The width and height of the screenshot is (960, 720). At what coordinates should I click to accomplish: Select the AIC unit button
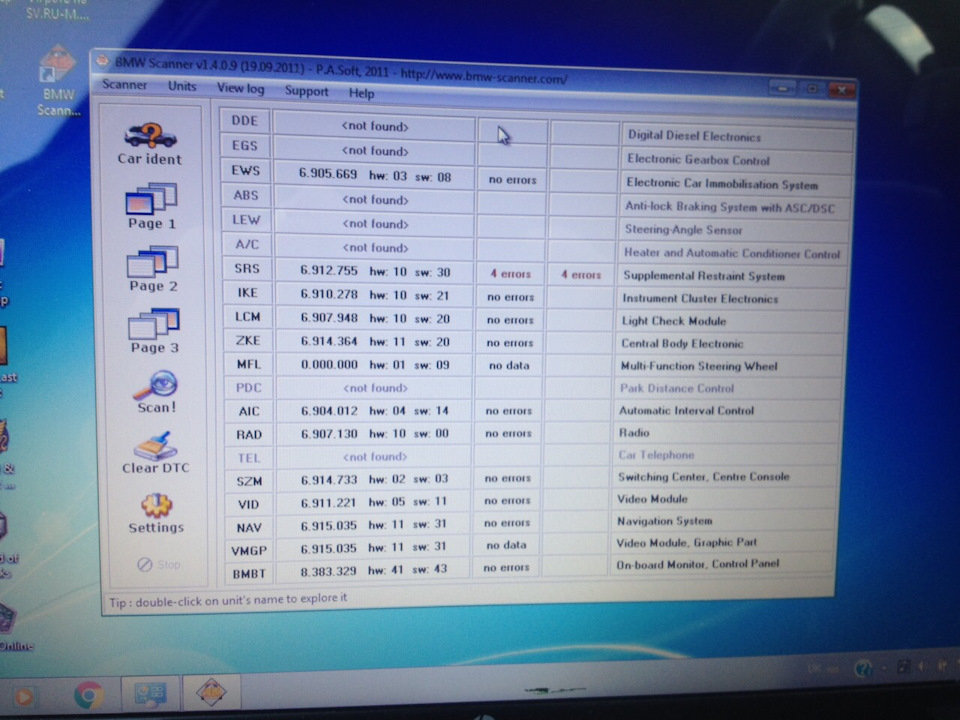click(x=249, y=411)
